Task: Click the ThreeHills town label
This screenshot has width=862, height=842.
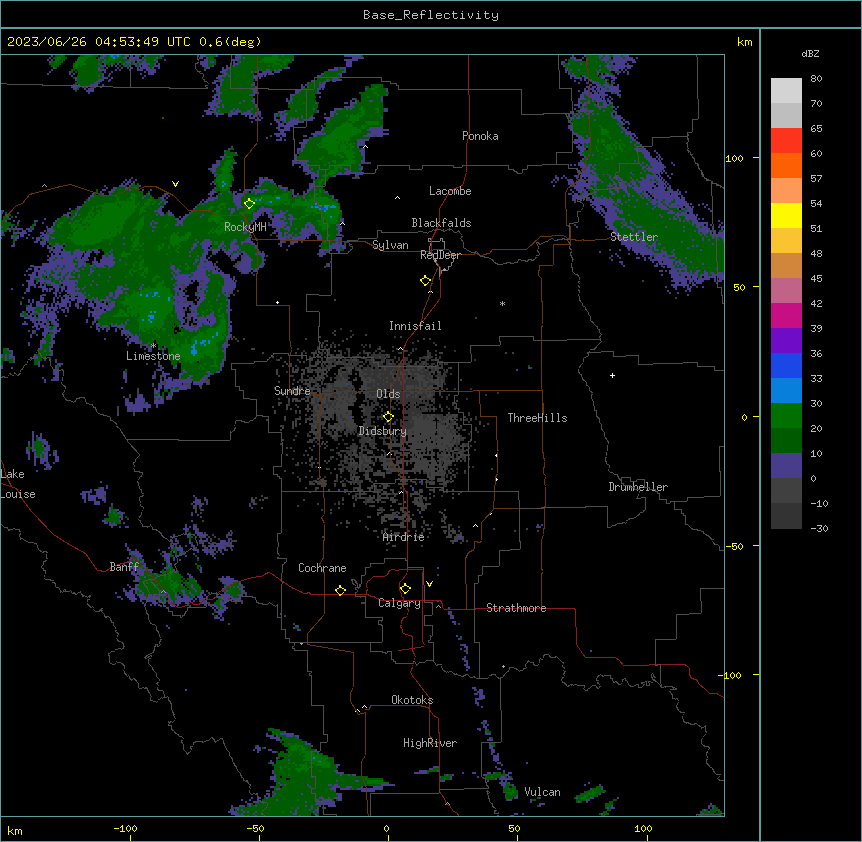Action: [x=537, y=418]
